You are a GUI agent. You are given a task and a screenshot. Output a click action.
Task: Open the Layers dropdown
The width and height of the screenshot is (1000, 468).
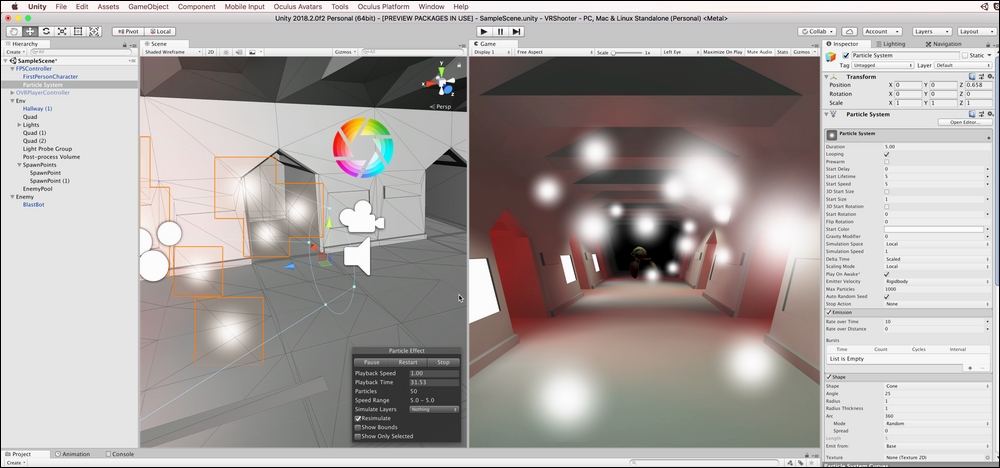pyautogui.click(x=931, y=31)
